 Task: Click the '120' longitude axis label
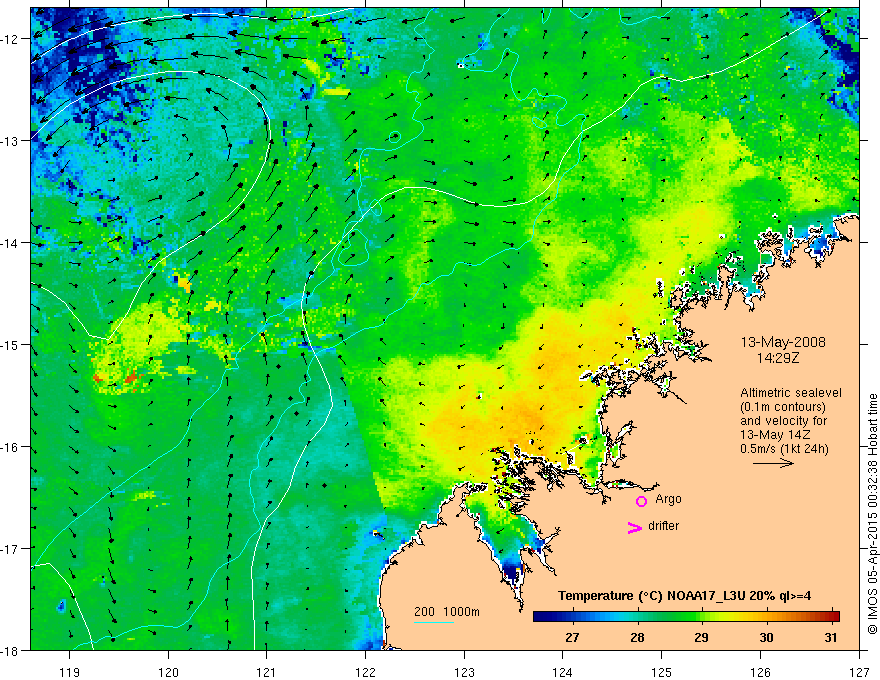click(168, 672)
